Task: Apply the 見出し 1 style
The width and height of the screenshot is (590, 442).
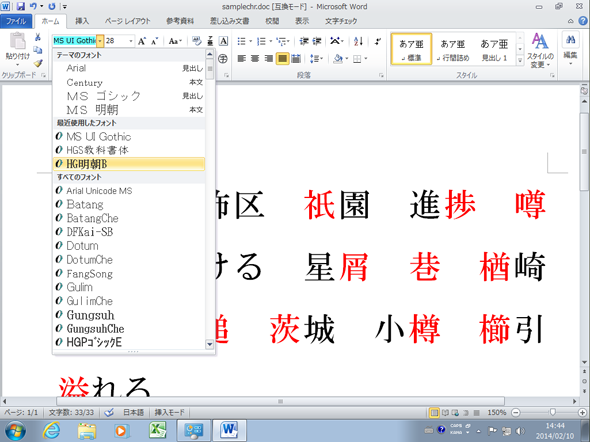Action: point(494,49)
